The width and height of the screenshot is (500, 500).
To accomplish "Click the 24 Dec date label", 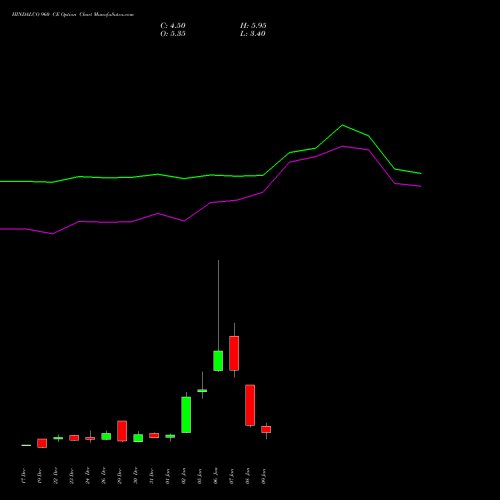I will tap(88, 476).
